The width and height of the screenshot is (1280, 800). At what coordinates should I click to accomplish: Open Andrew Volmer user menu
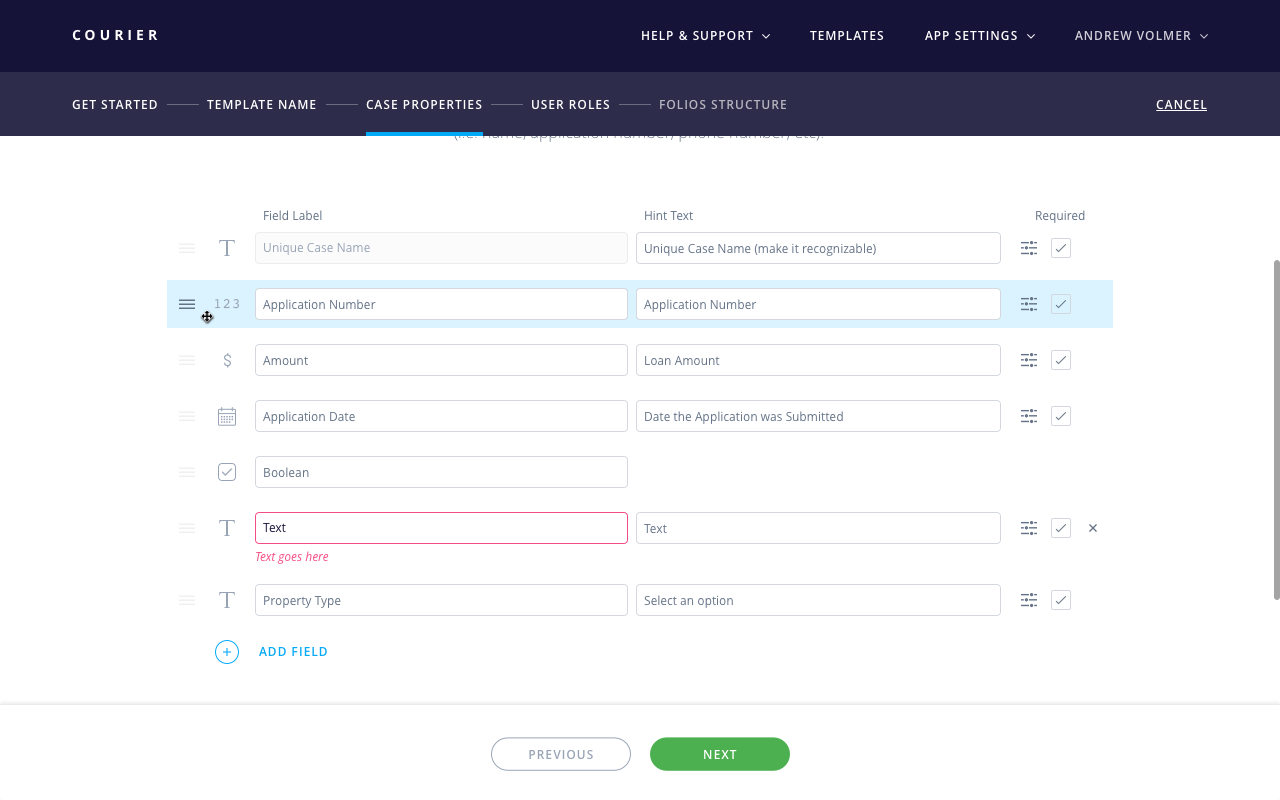[x=1141, y=36]
